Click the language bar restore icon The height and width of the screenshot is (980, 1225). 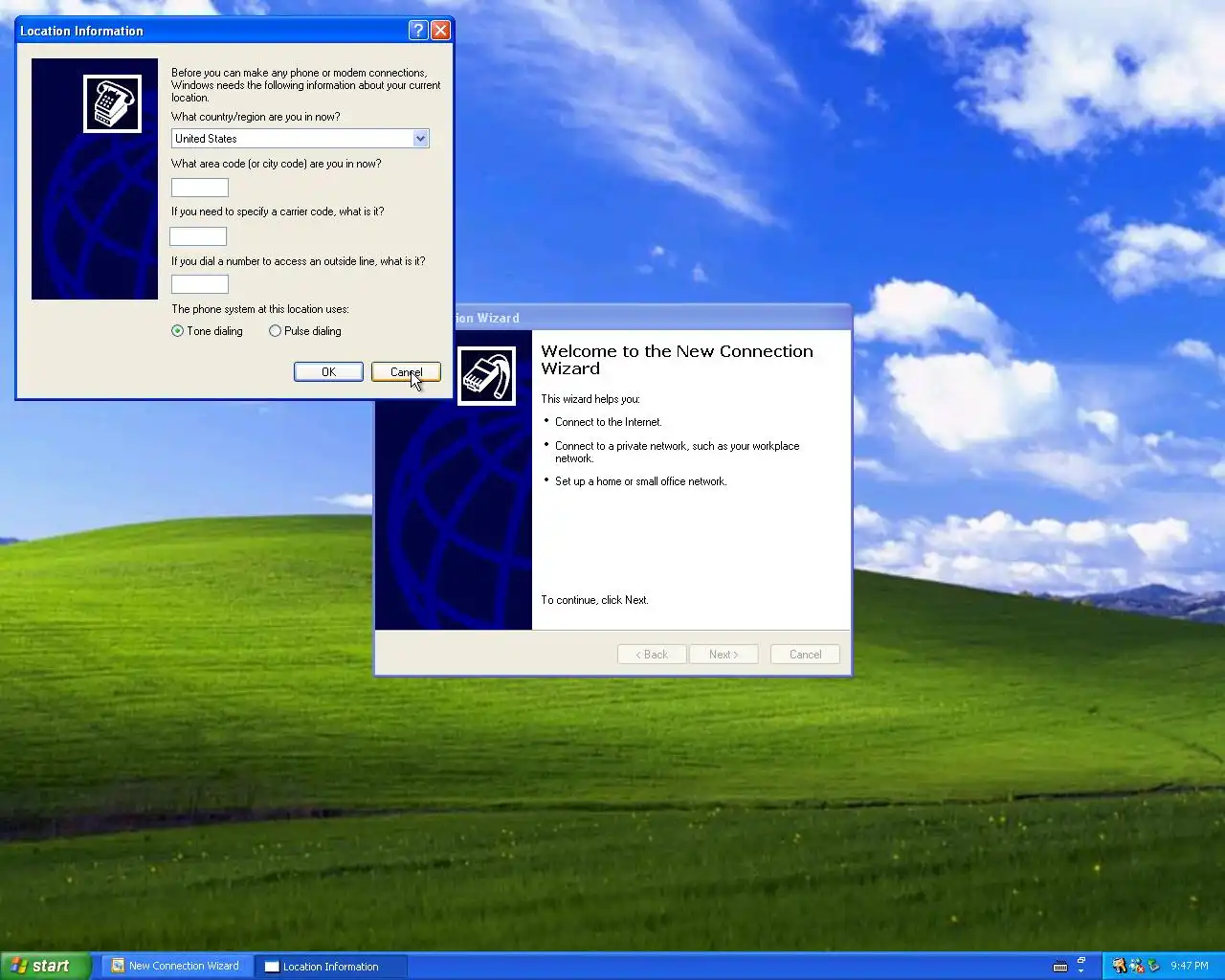pos(1081,960)
